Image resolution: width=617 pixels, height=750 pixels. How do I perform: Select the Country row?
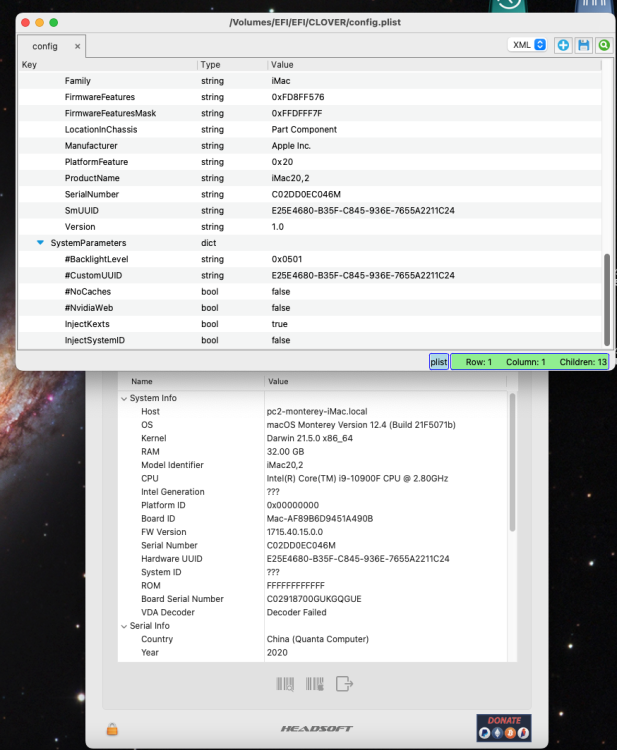click(x=313, y=639)
